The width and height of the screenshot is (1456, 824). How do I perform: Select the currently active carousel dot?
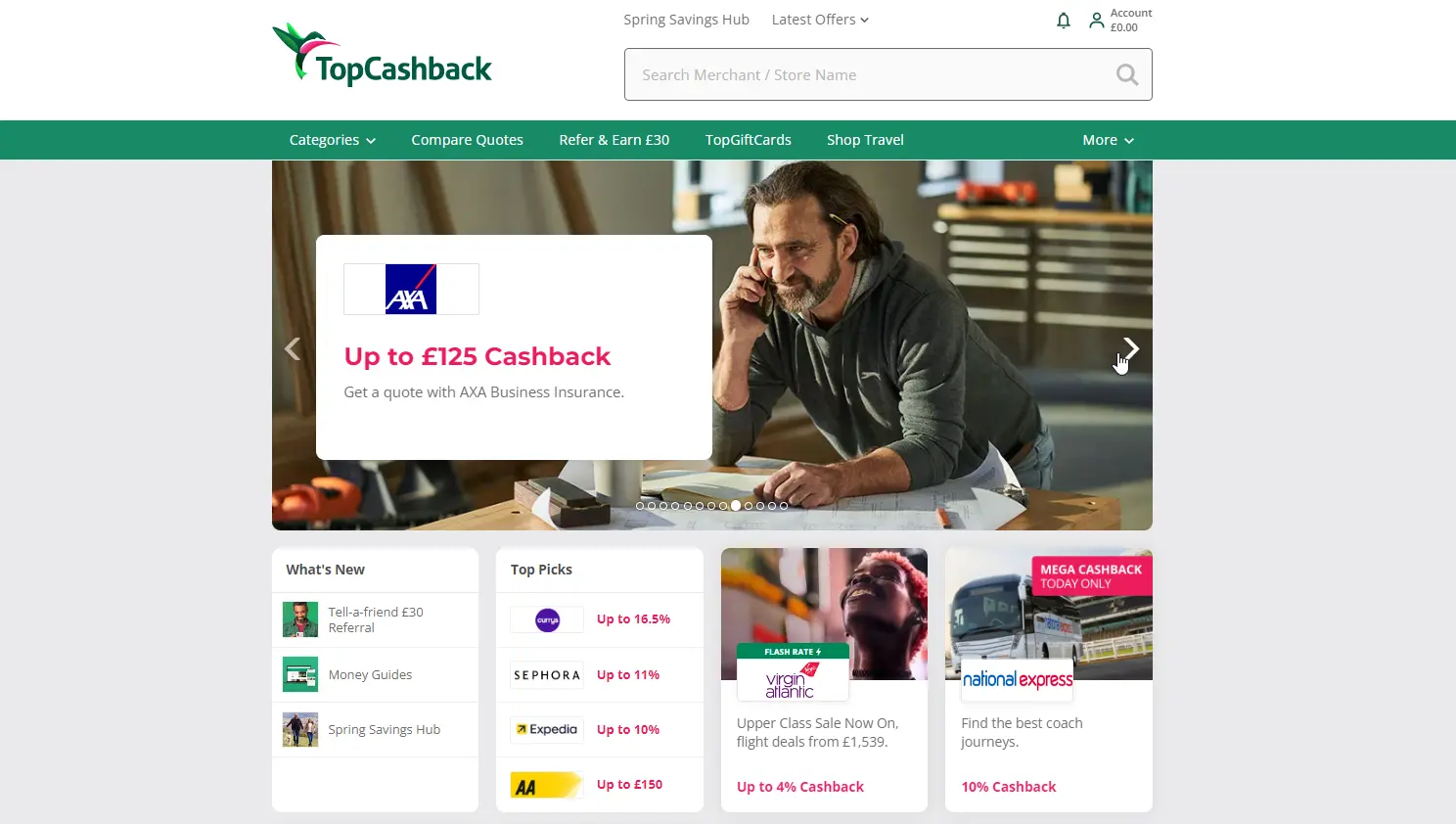[736, 506]
